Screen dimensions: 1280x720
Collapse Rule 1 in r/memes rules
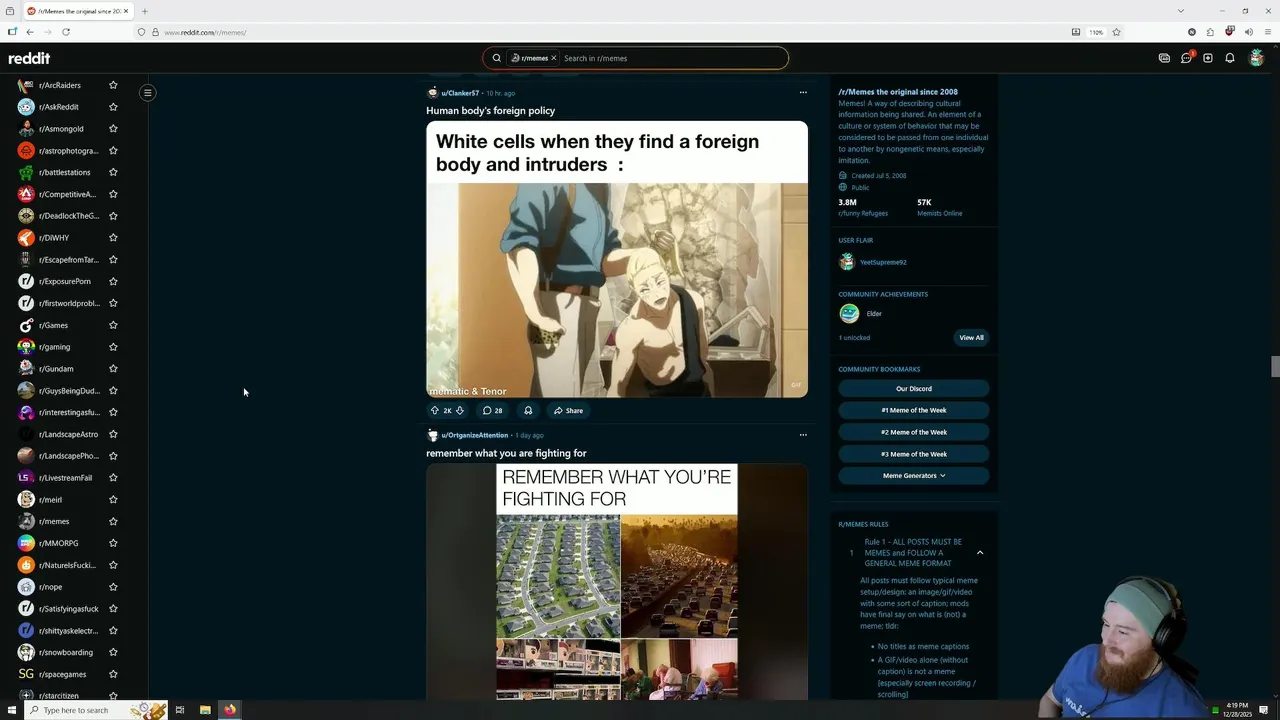point(980,552)
